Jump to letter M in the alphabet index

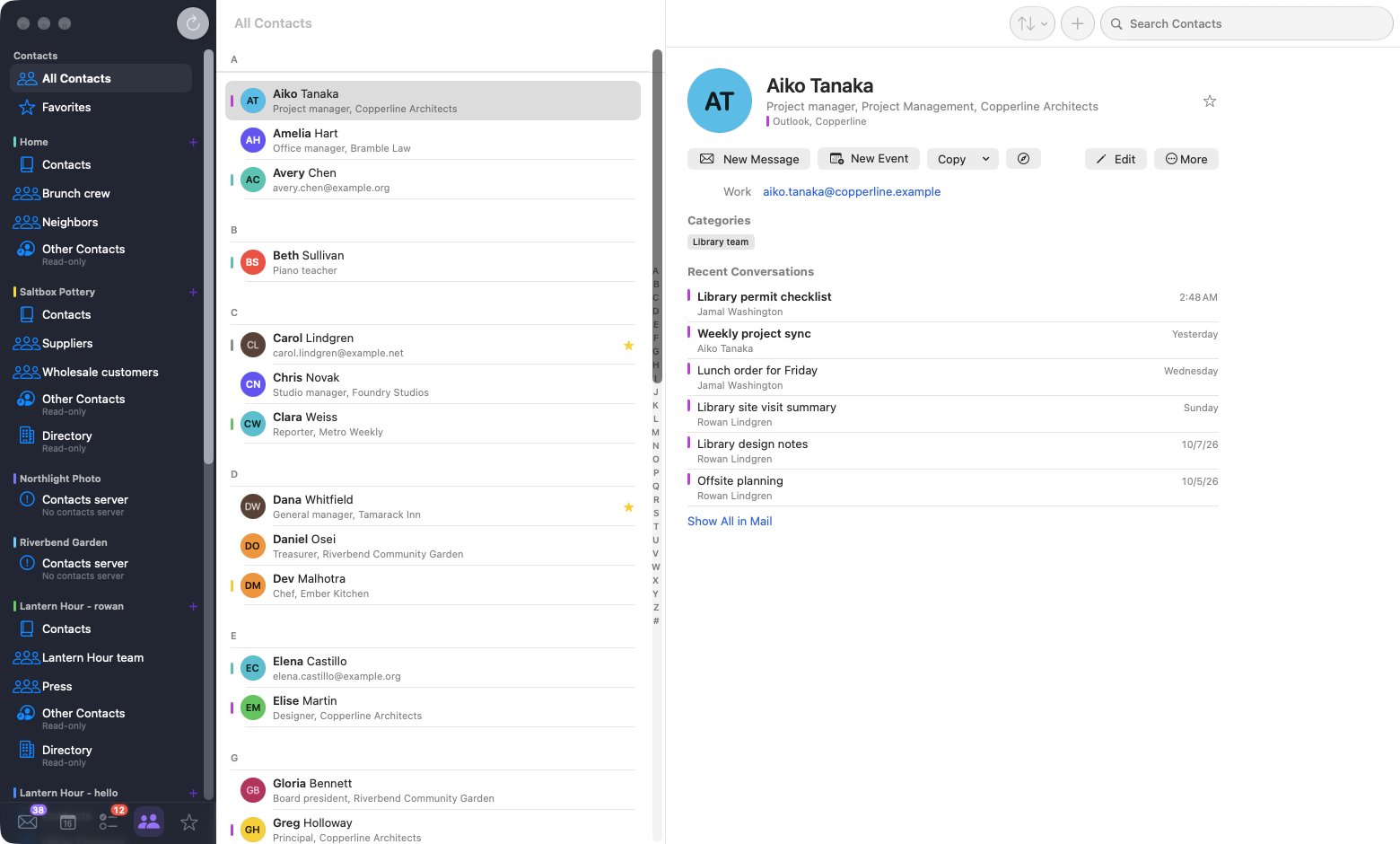tap(655, 433)
